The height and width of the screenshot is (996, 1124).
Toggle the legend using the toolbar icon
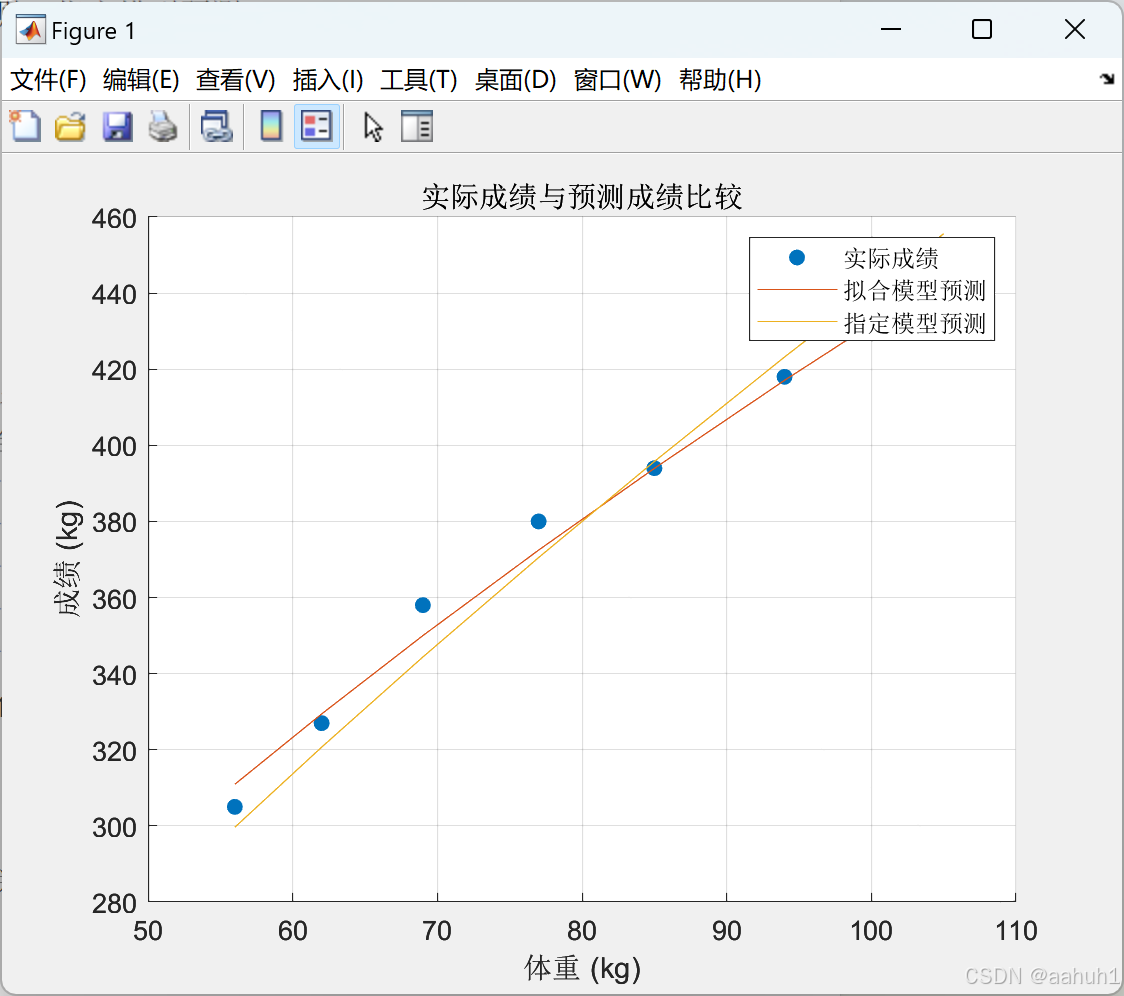pyautogui.click(x=316, y=127)
